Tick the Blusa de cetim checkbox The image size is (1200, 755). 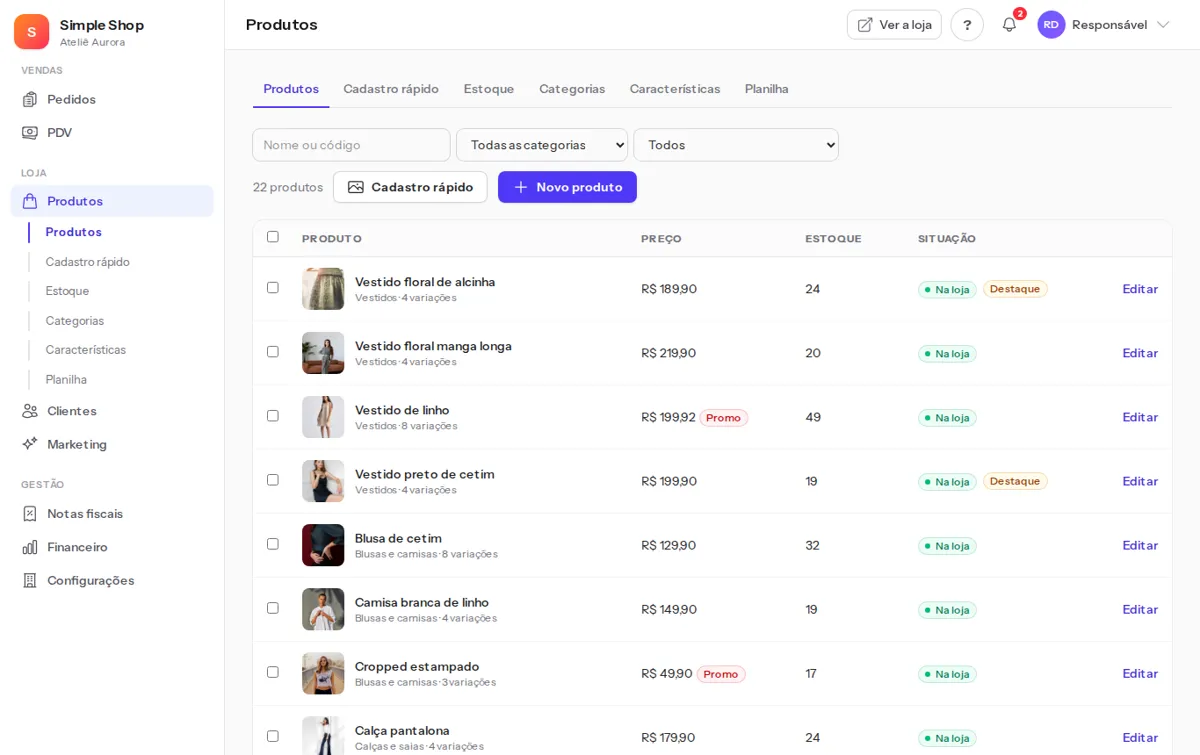(273, 544)
